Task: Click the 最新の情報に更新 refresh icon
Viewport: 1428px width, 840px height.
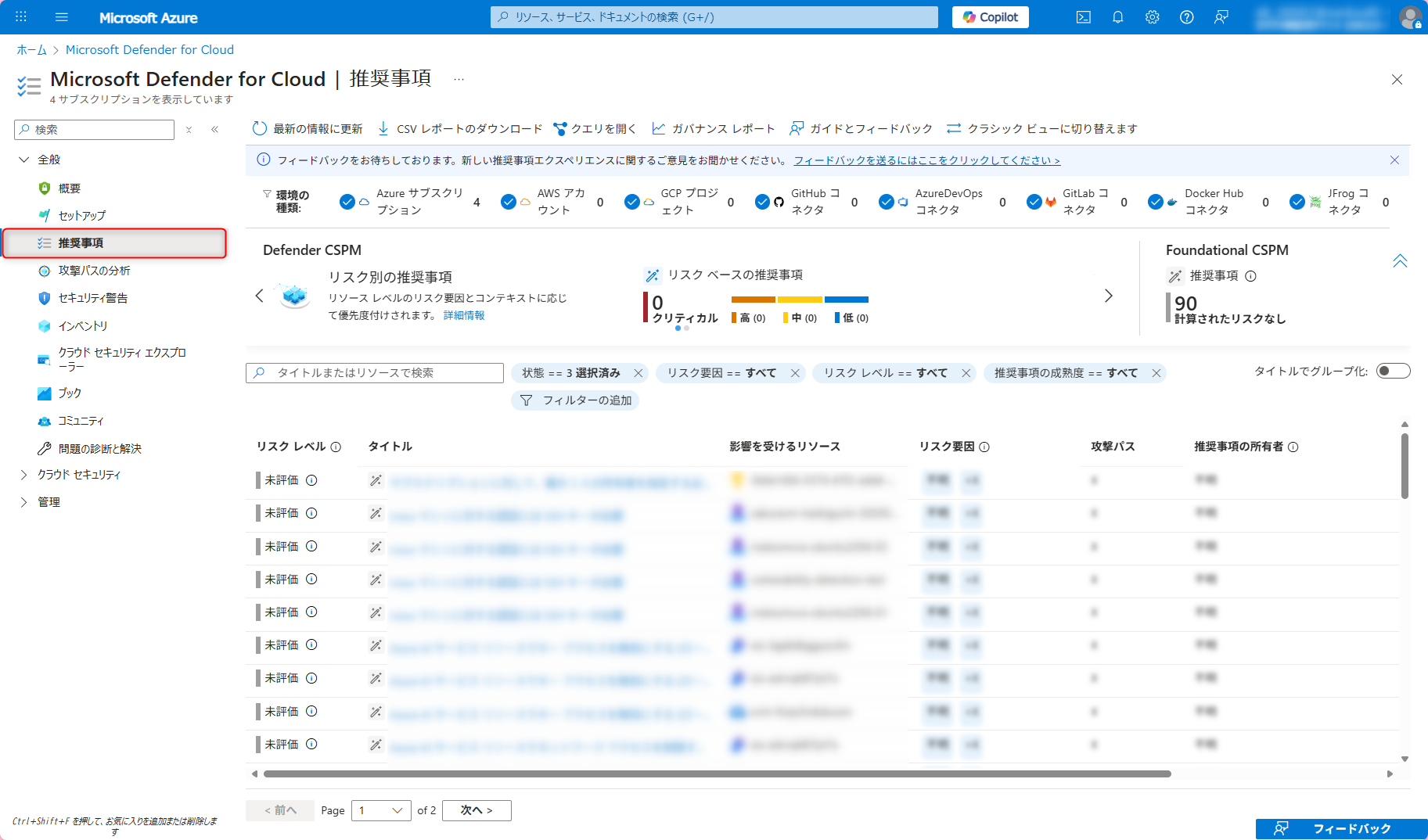Action: [260, 128]
